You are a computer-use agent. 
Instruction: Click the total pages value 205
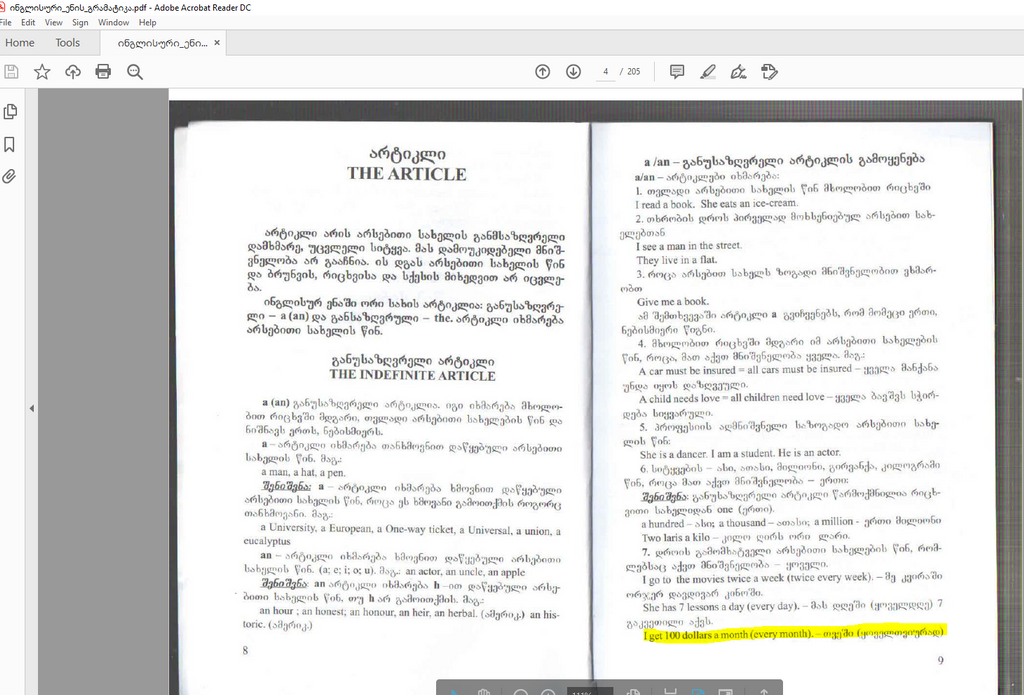coord(633,72)
